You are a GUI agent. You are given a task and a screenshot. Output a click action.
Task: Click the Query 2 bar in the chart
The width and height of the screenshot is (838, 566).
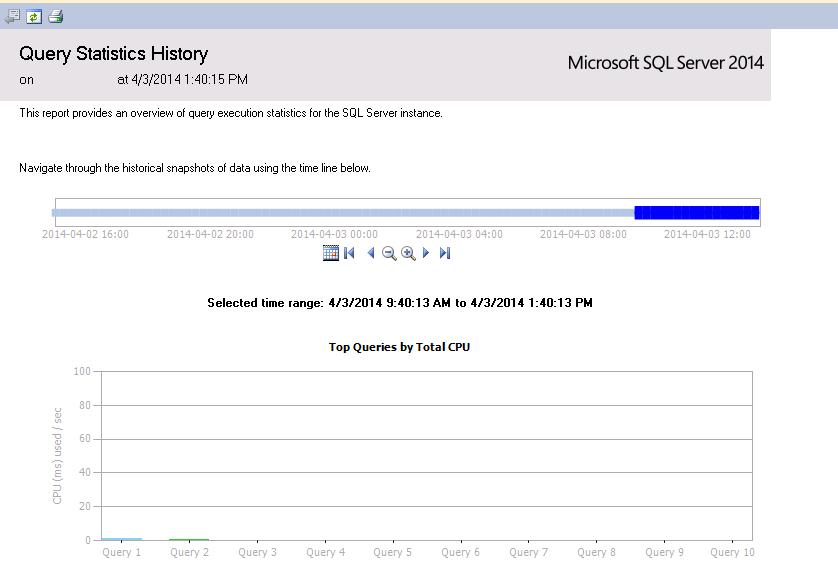(x=189, y=539)
